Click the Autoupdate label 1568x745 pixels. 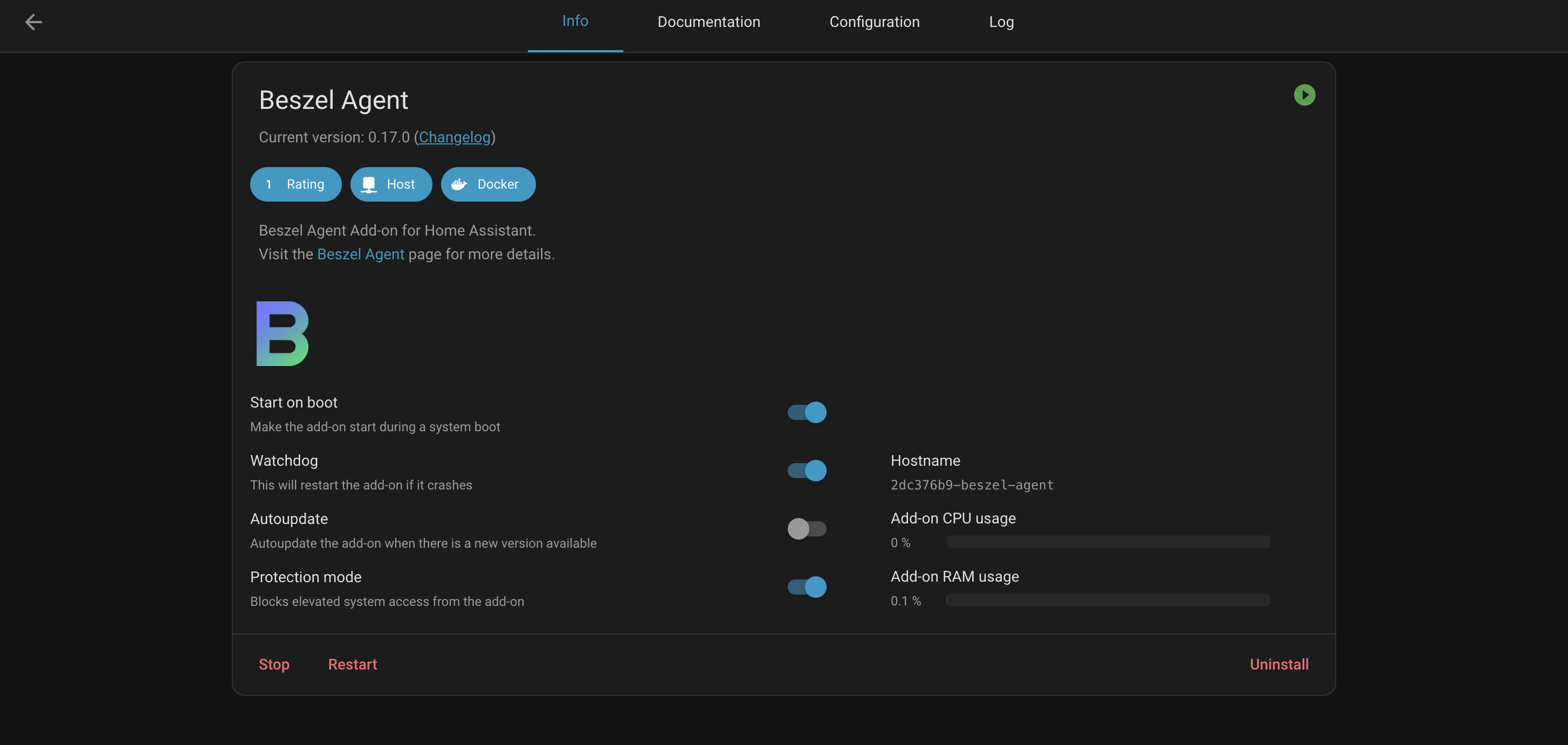click(x=288, y=519)
